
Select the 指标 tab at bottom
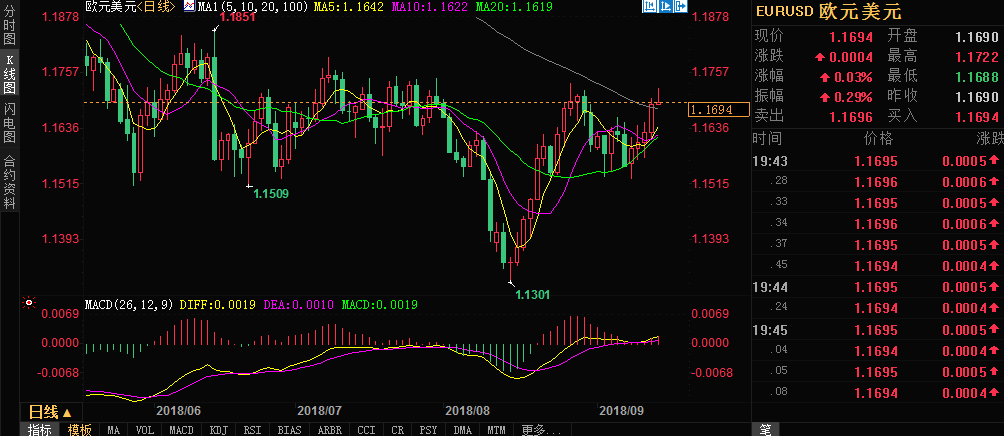point(40,430)
